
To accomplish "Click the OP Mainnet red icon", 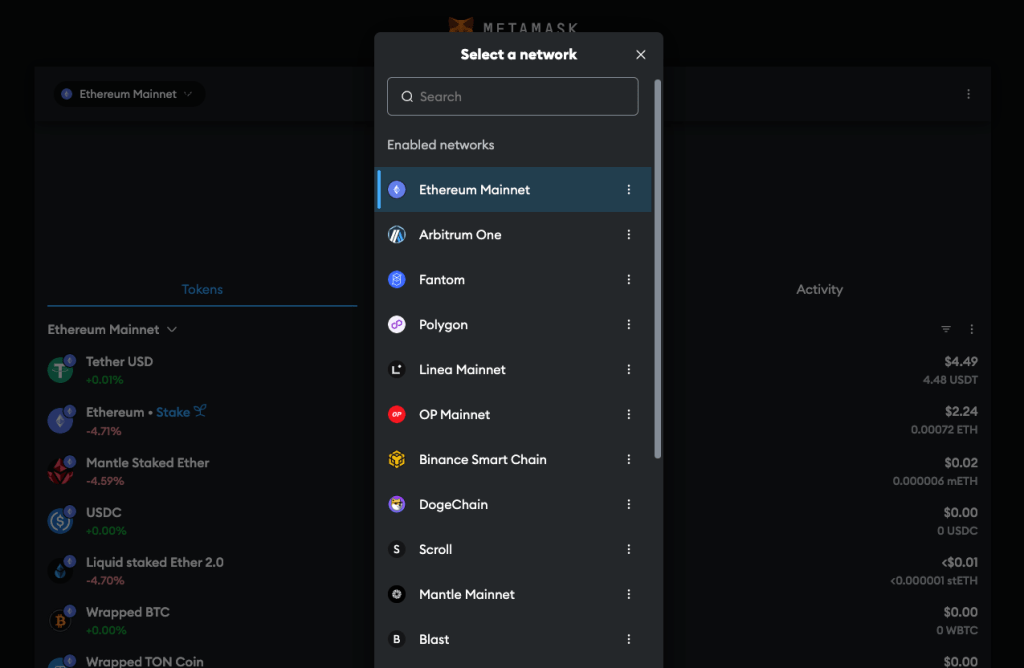I will 397,415.
